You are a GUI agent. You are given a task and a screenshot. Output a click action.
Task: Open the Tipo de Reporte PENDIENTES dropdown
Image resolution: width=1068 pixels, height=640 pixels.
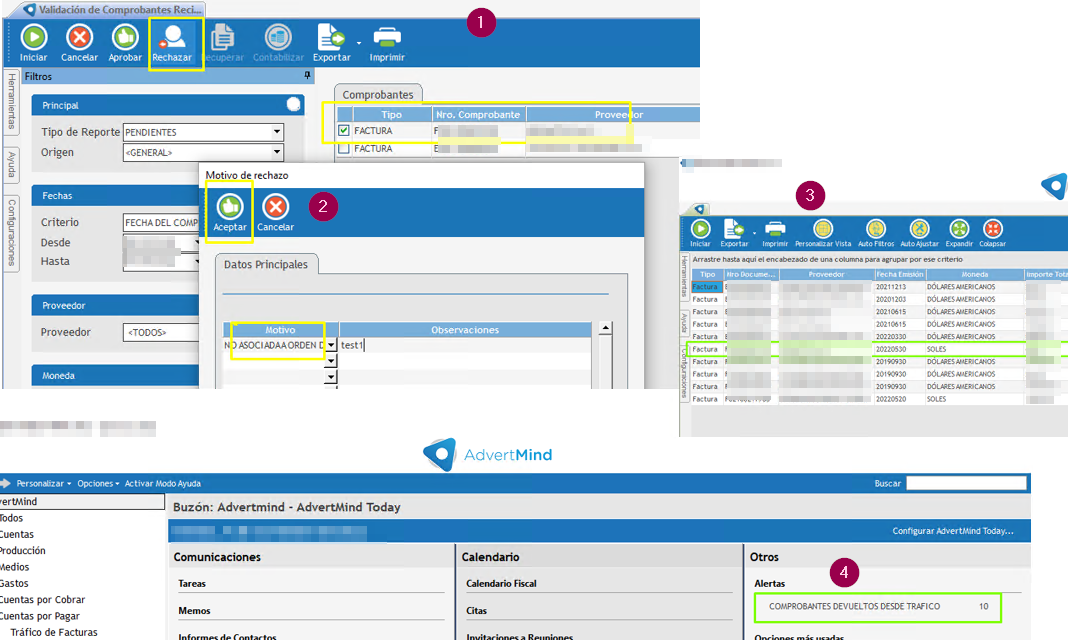(277, 131)
